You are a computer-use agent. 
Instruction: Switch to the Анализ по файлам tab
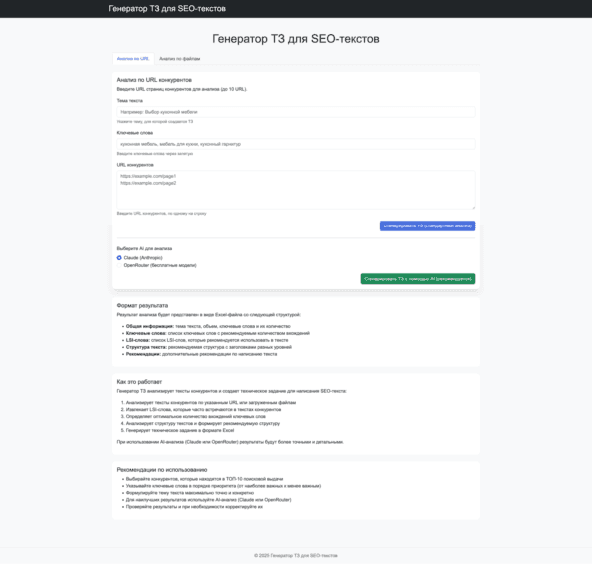pyautogui.click(x=180, y=59)
